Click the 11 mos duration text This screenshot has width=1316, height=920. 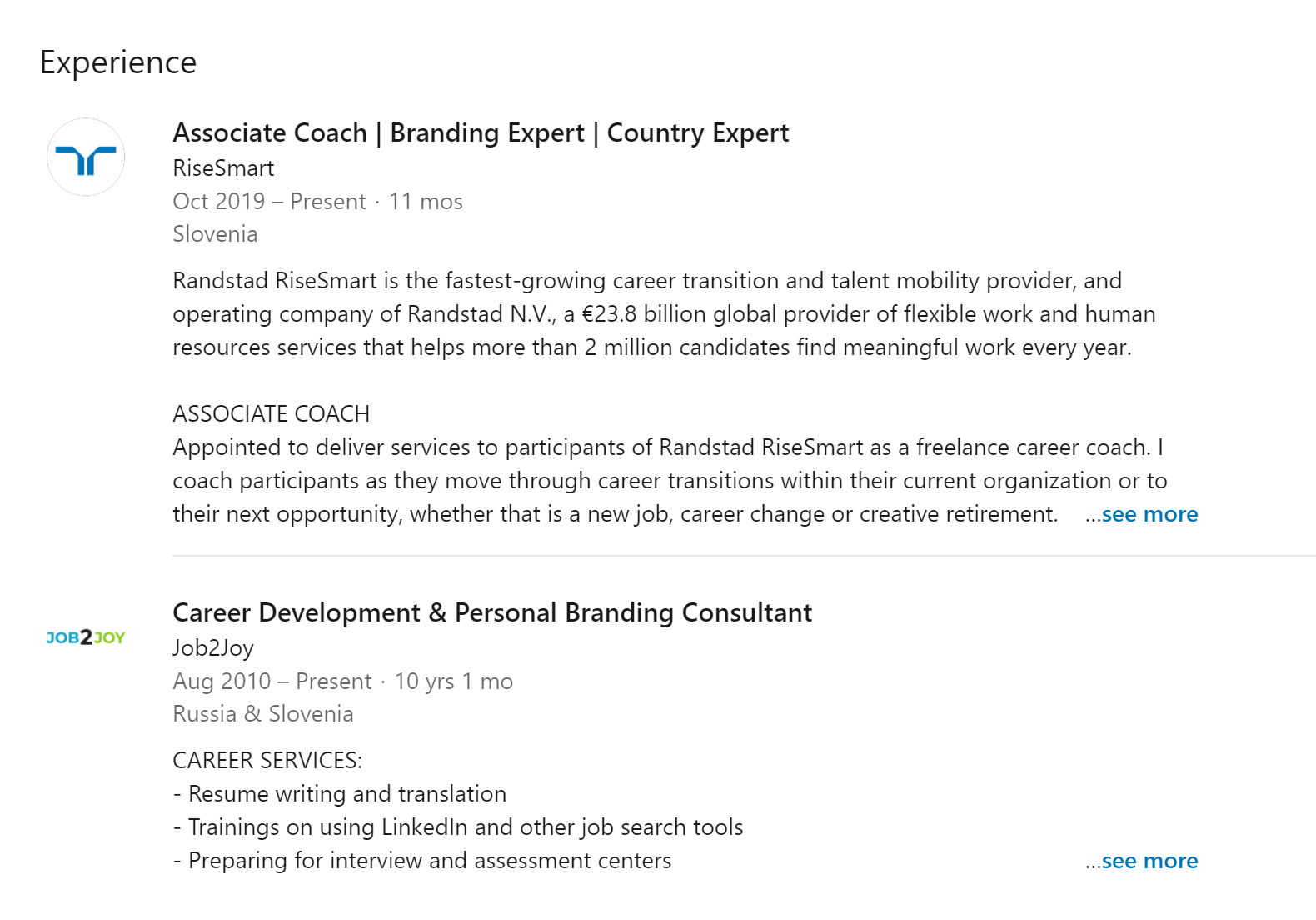point(426,202)
